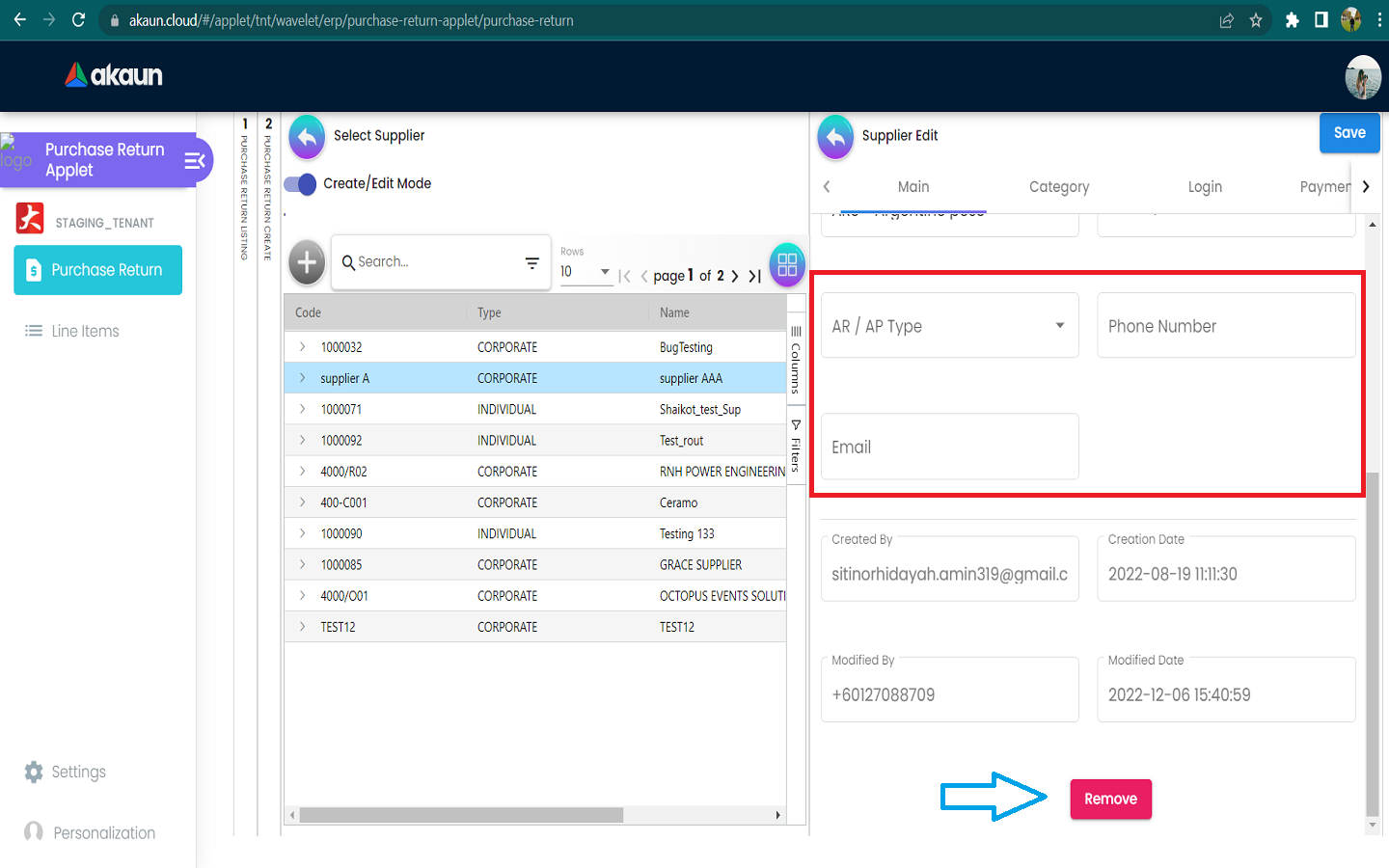Screen dimensions: 1389x868
Task: Jump to the first page of suppliers
Action: (625, 276)
